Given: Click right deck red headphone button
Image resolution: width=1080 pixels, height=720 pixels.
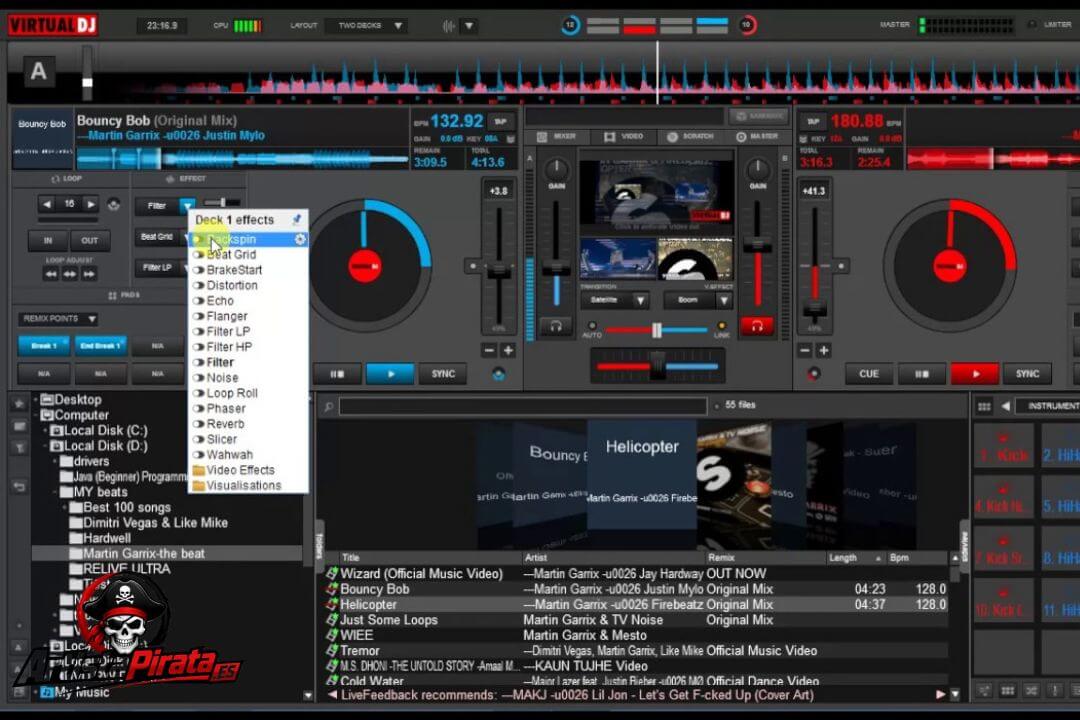Looking at the screenshot, I should click(x=757, y=326).
